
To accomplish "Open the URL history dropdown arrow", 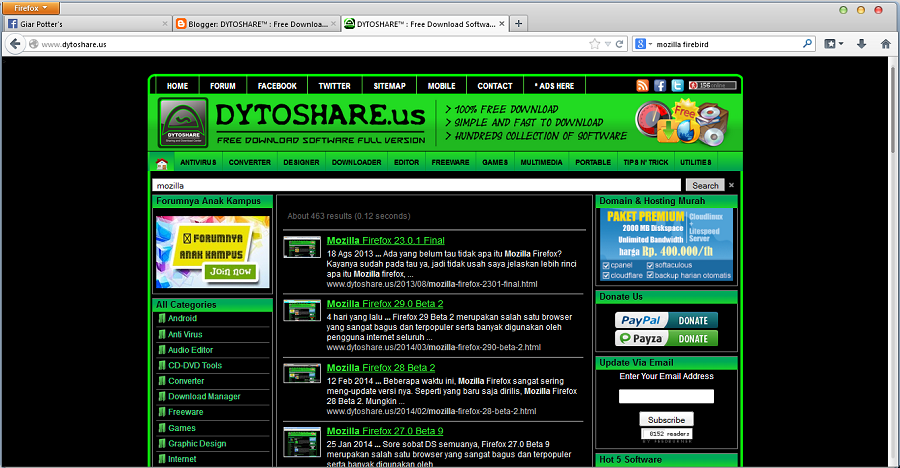I will tap(607, 44).
